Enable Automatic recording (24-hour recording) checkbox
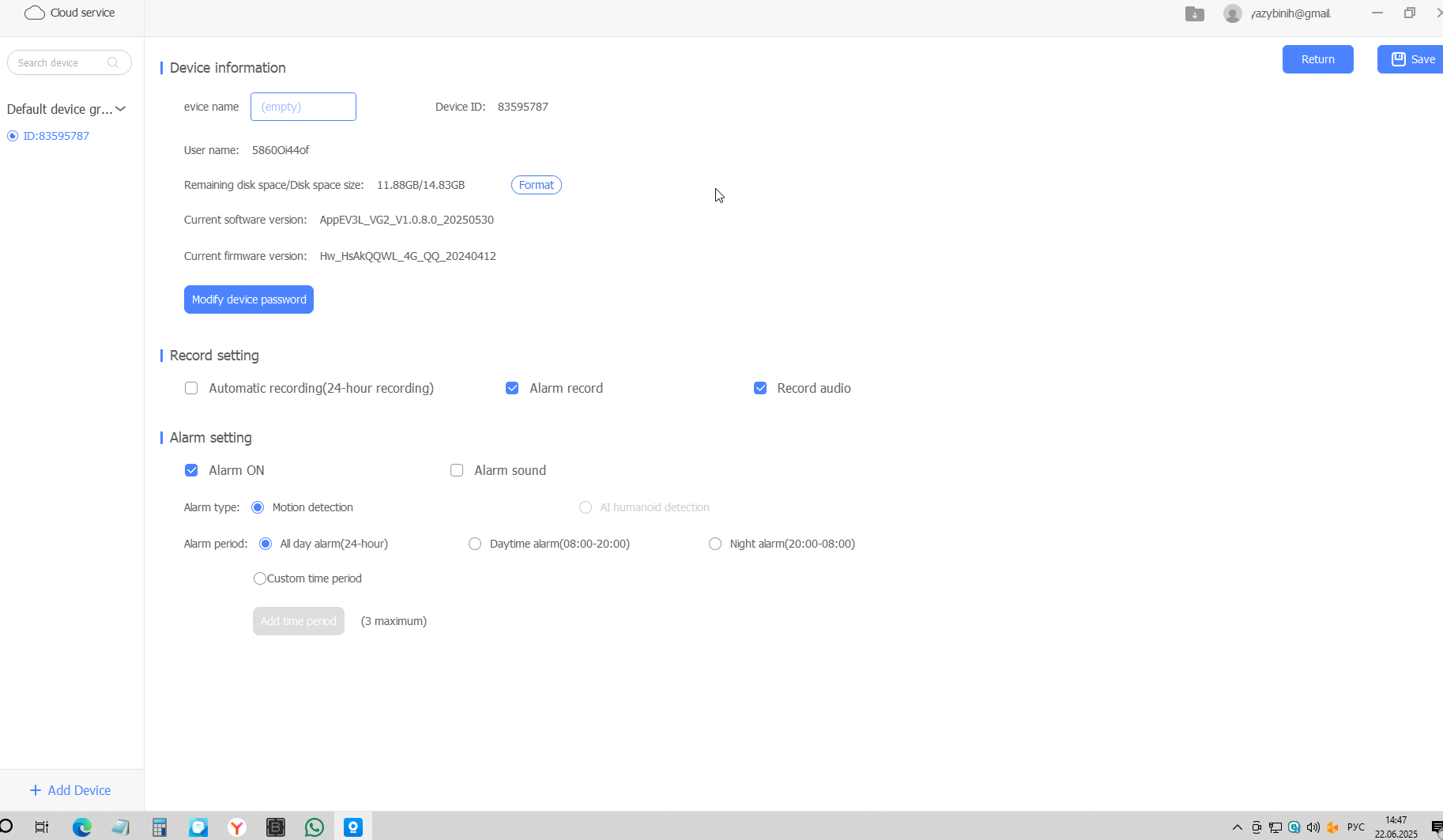This screenshot has height=840, width=1443. click(x=191, y=388)
